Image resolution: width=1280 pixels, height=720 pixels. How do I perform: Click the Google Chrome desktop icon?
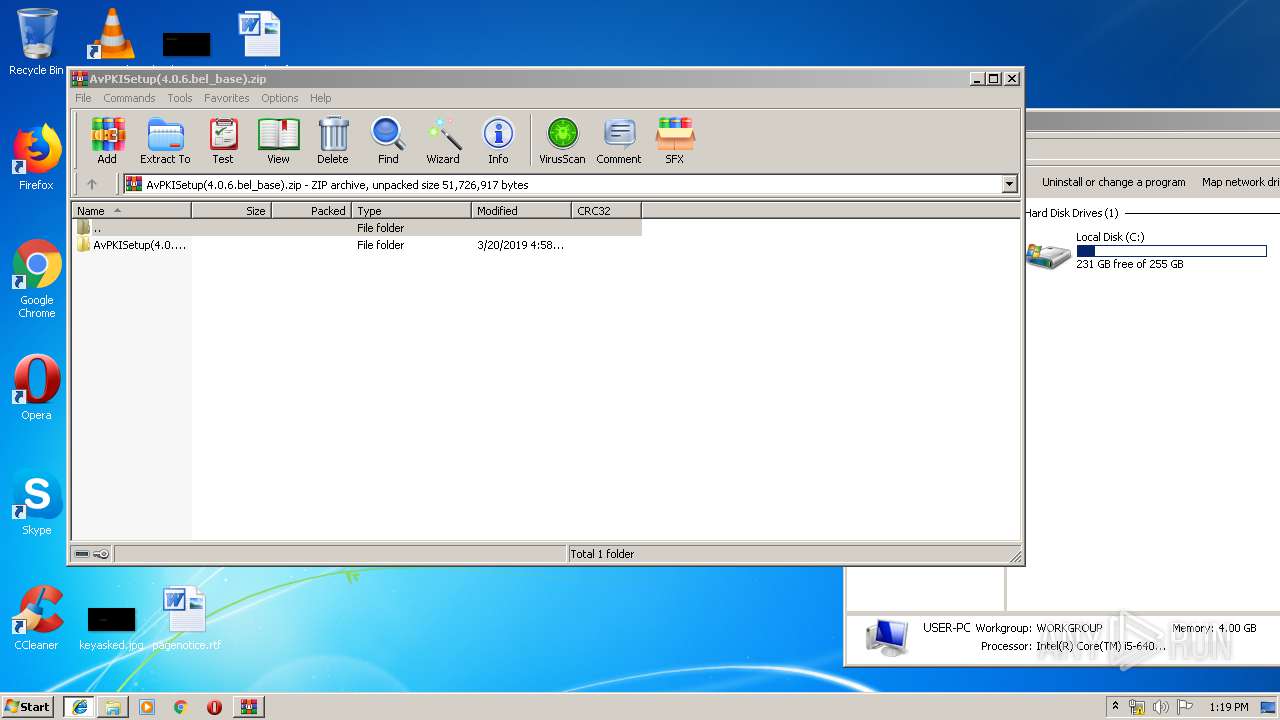(36, 279)
